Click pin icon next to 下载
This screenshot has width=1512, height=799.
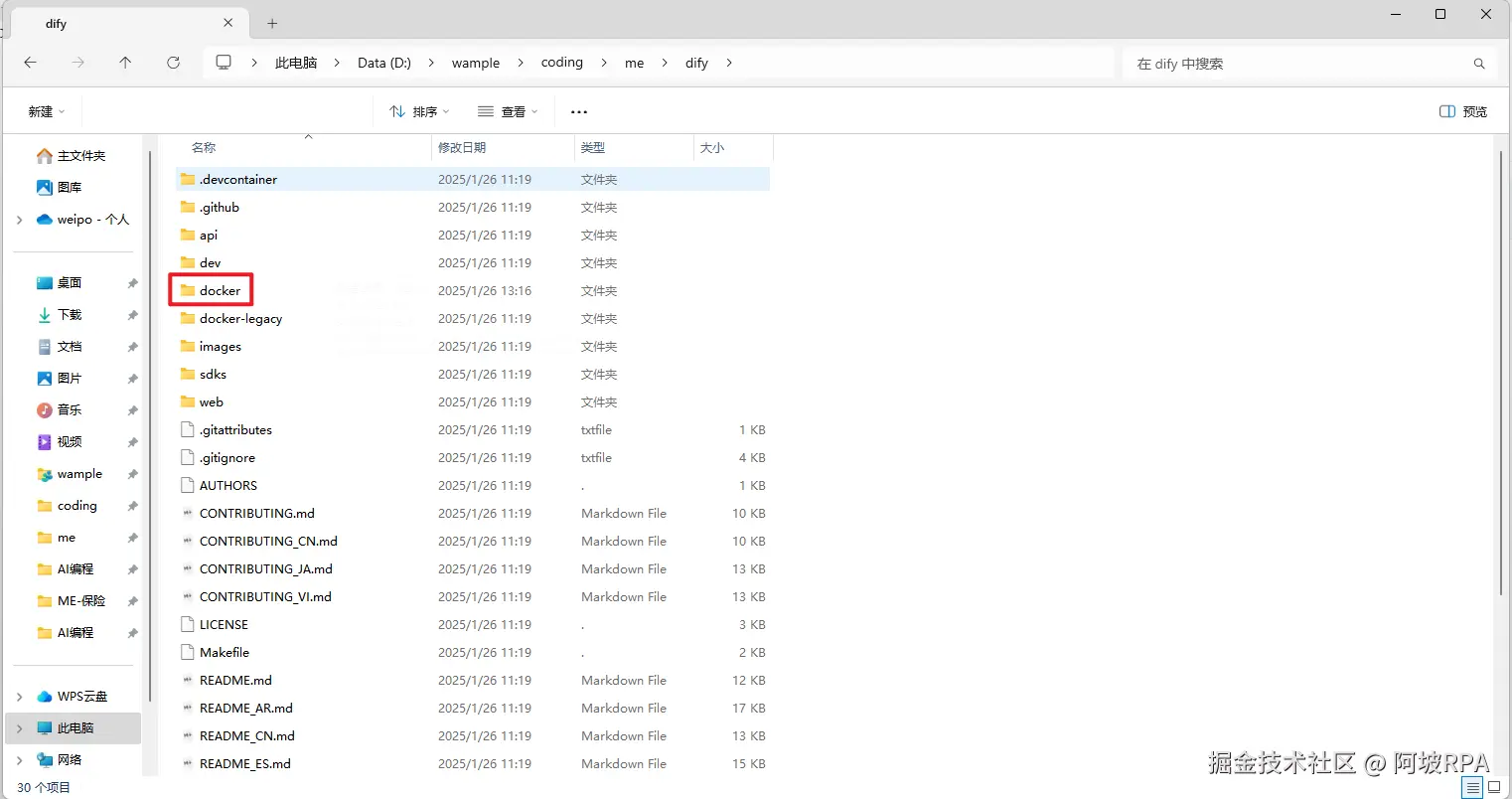pos(132,315)
